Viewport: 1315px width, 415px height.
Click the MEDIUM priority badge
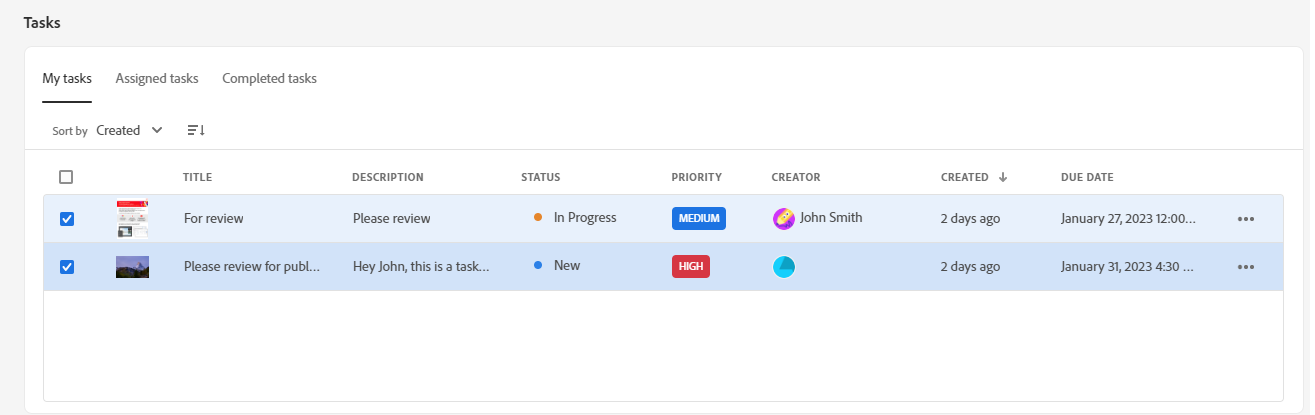(x=699, y=218)
